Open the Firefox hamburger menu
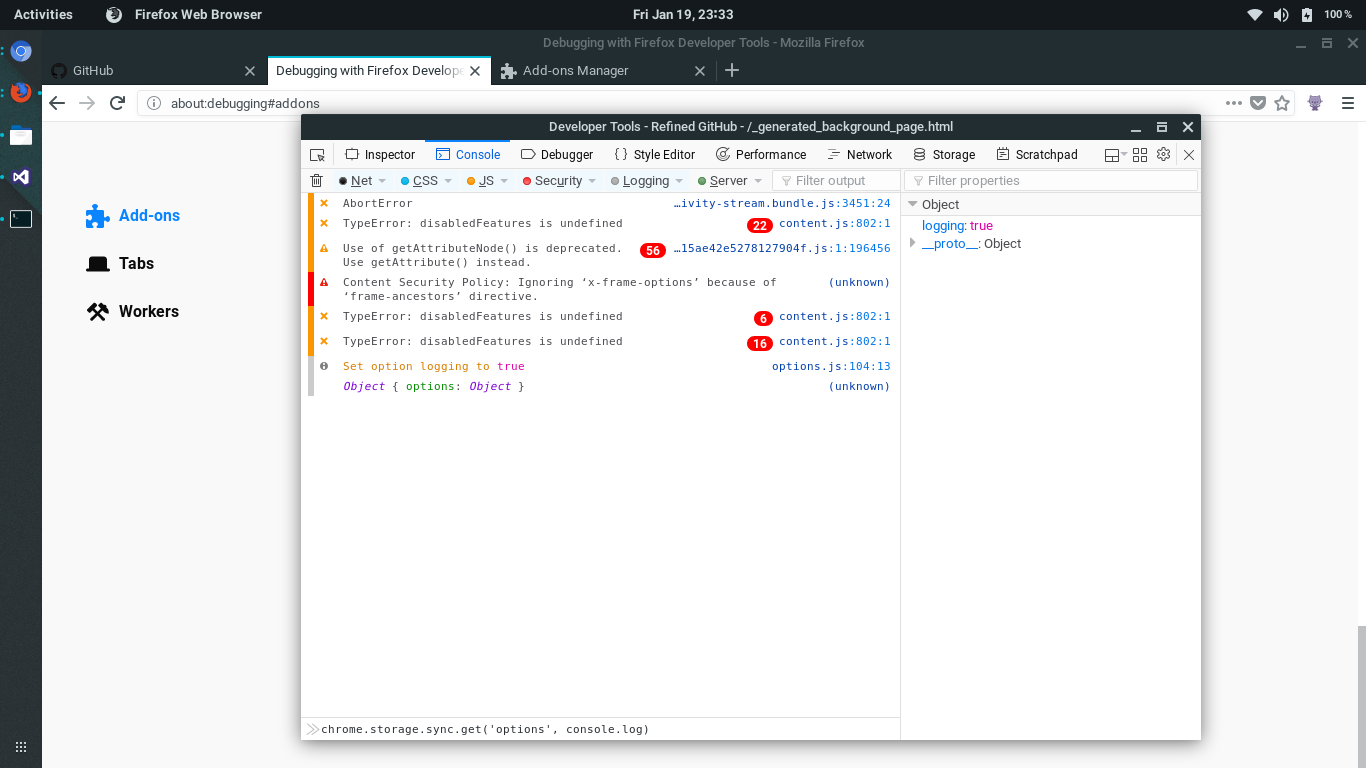Viewport: 1366px width, 768px height. click(x=1347, y=103)
